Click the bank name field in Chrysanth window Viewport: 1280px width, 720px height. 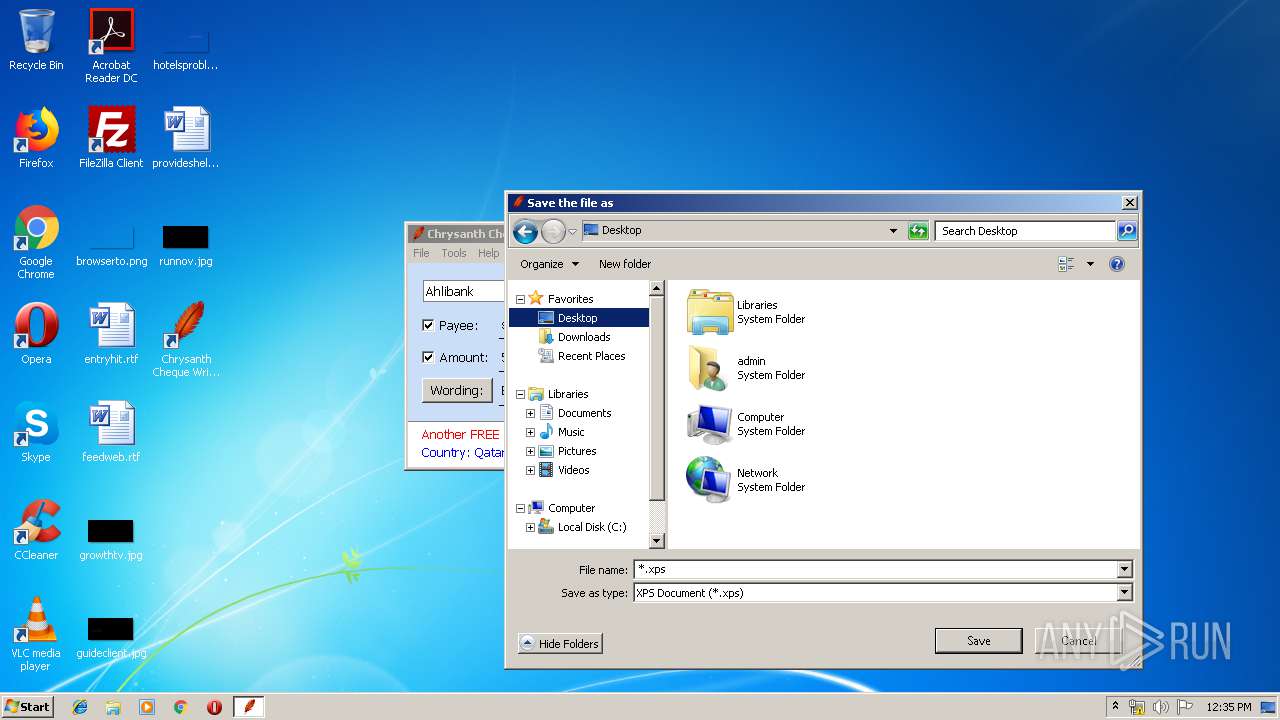(462, 292)
